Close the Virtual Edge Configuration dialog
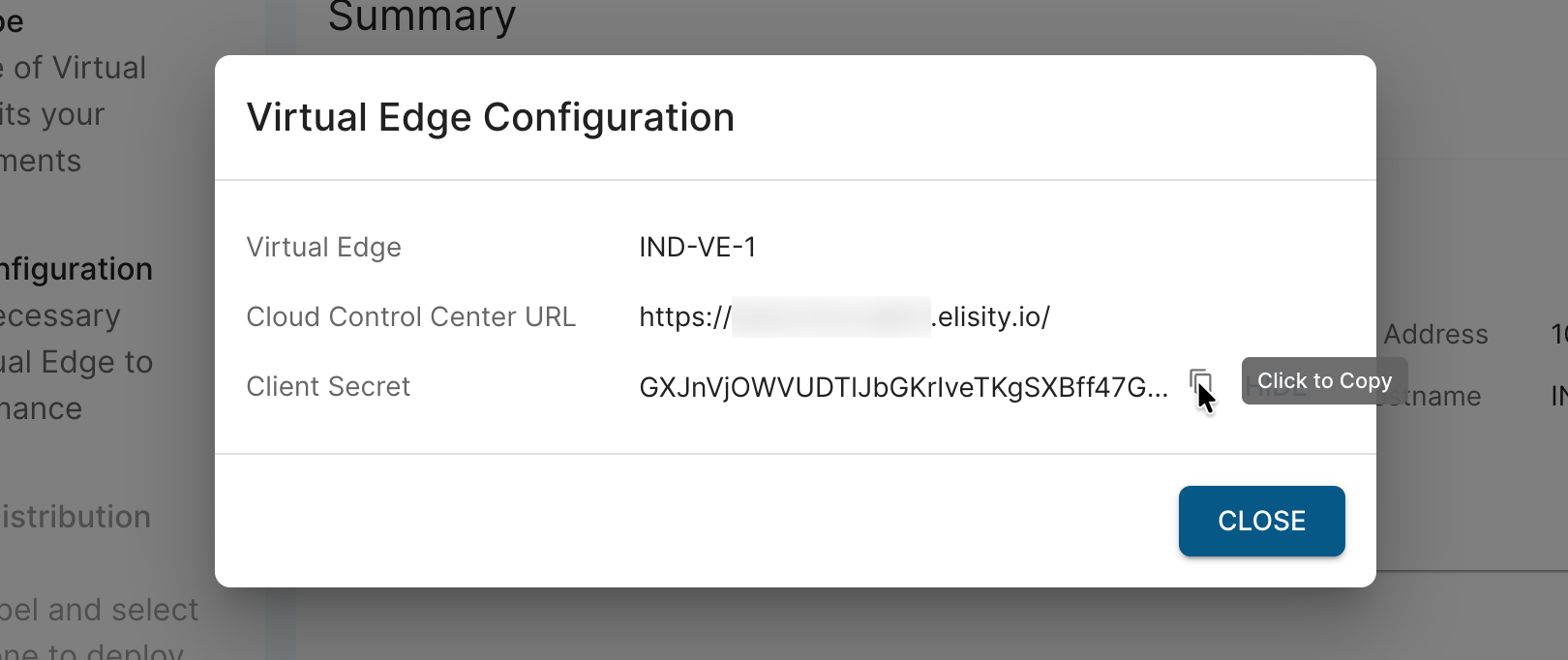This screenshot has width=1568, height=660. 1261,521
